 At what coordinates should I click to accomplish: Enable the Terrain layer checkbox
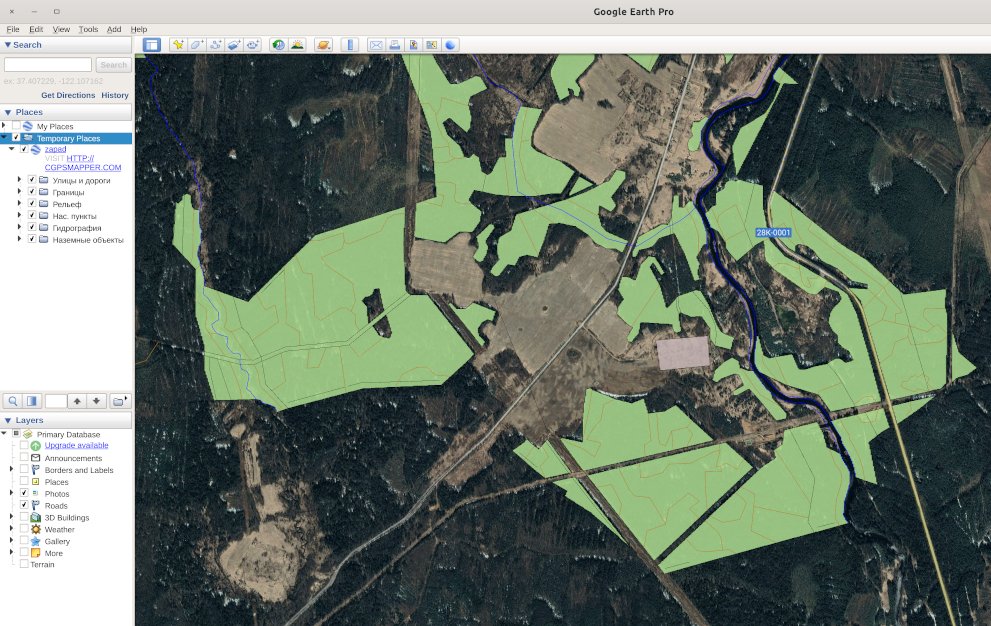coord(24,564)
